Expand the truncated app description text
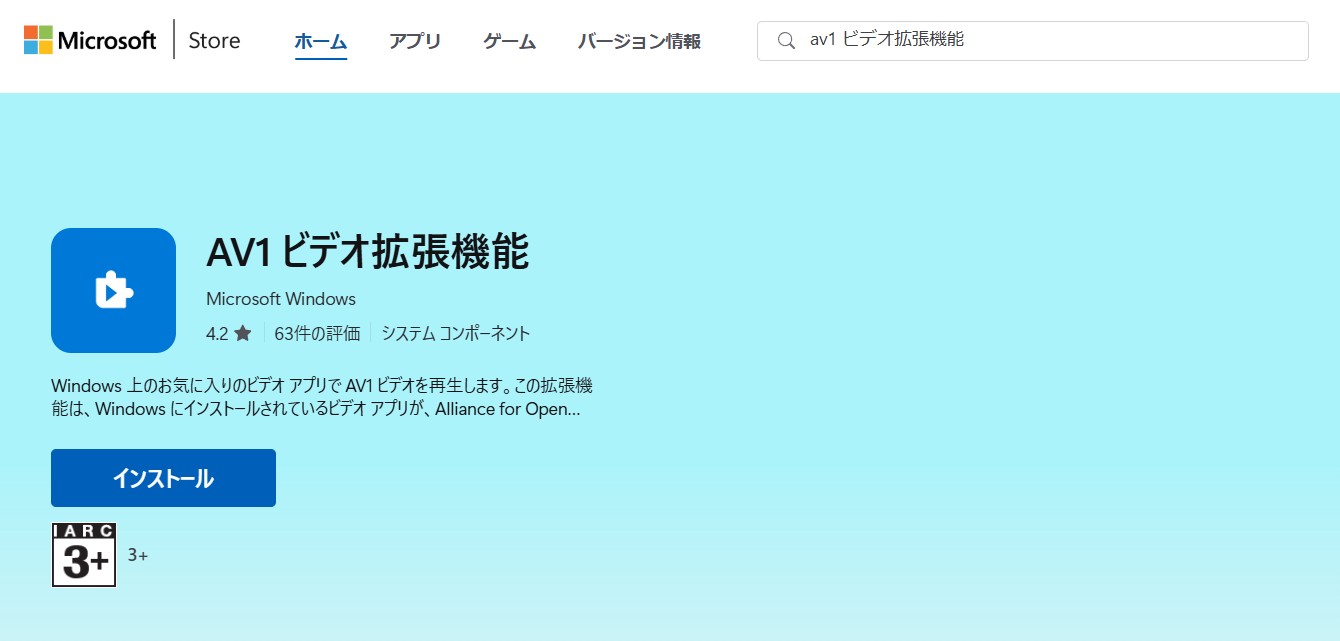Screen dimensions: 1340x641 click(322, 397)
